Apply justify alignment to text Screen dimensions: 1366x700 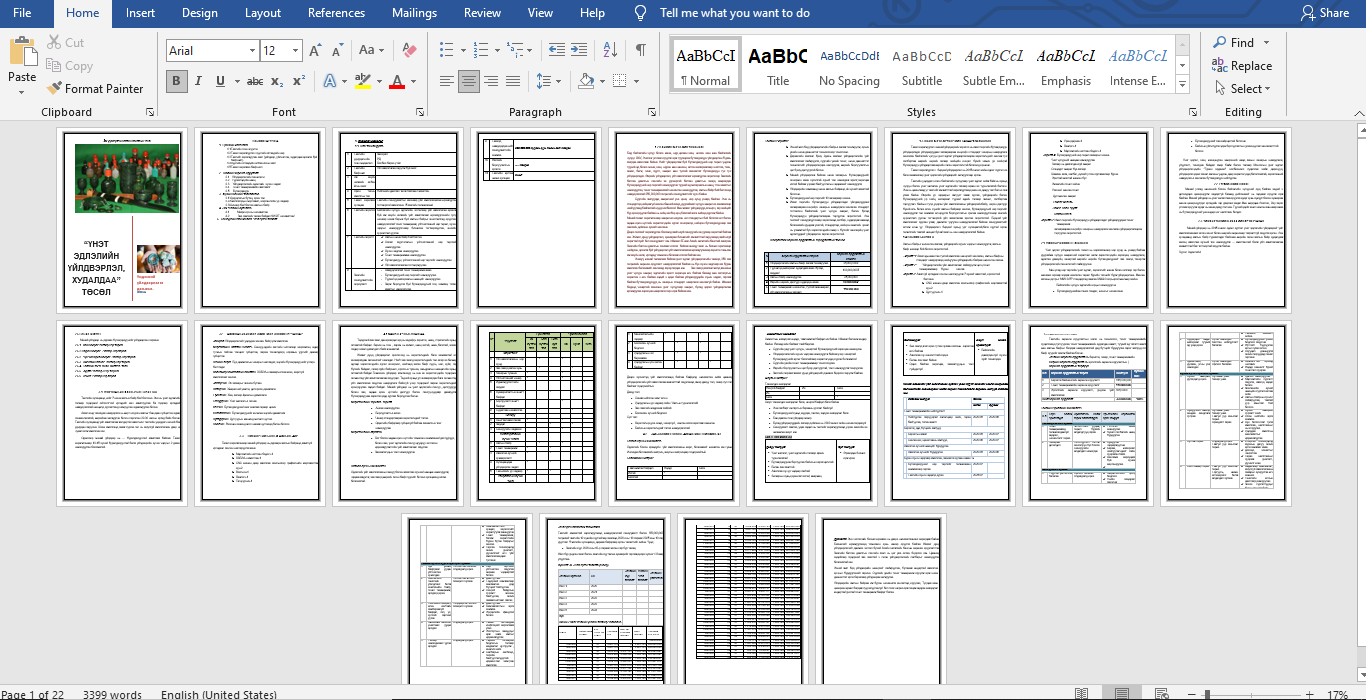(515, 81)
